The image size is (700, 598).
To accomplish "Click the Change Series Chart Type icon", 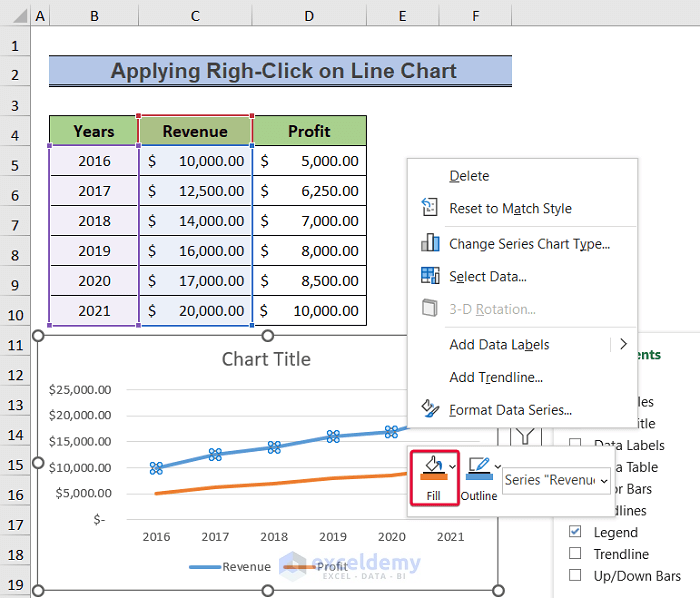I will (430, 243).
